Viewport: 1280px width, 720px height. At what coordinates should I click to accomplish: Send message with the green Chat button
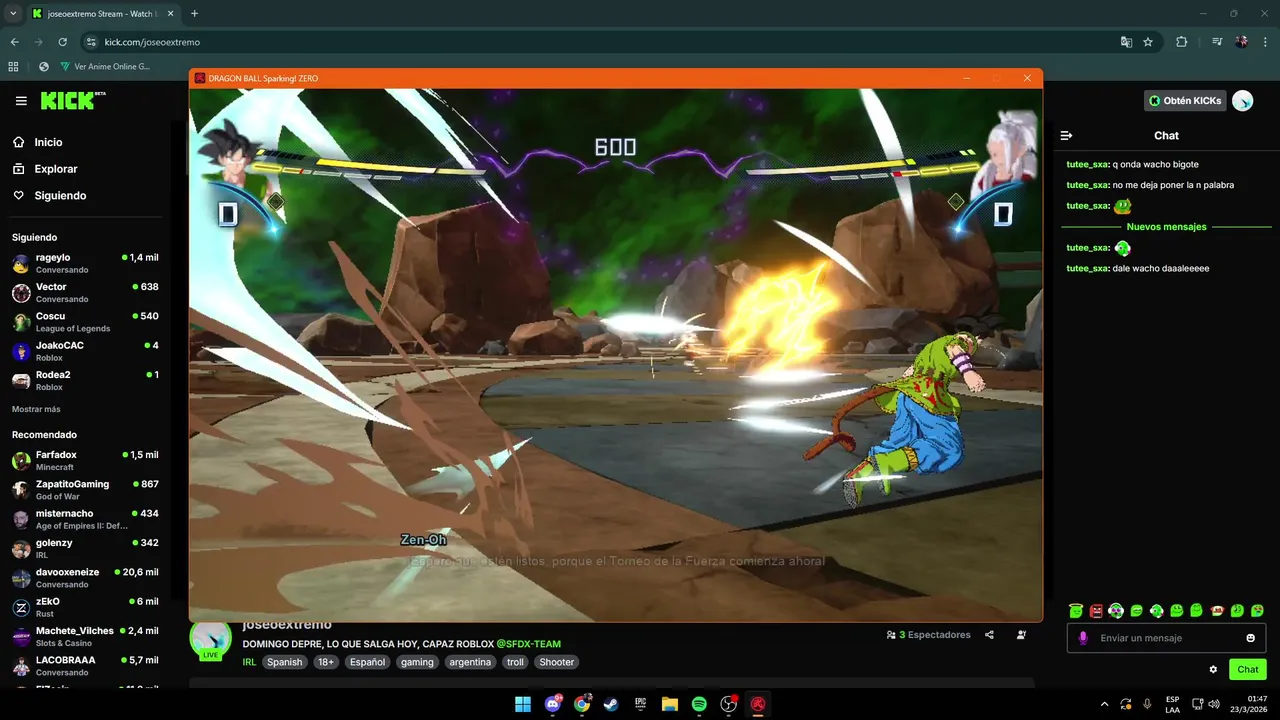1248,670
